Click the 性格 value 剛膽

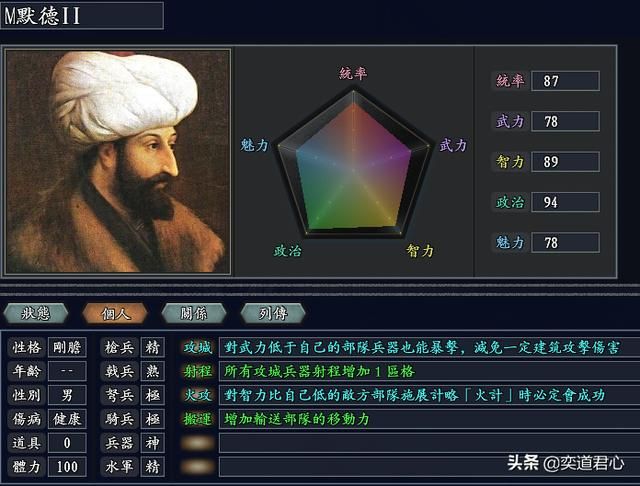point(67,347)
